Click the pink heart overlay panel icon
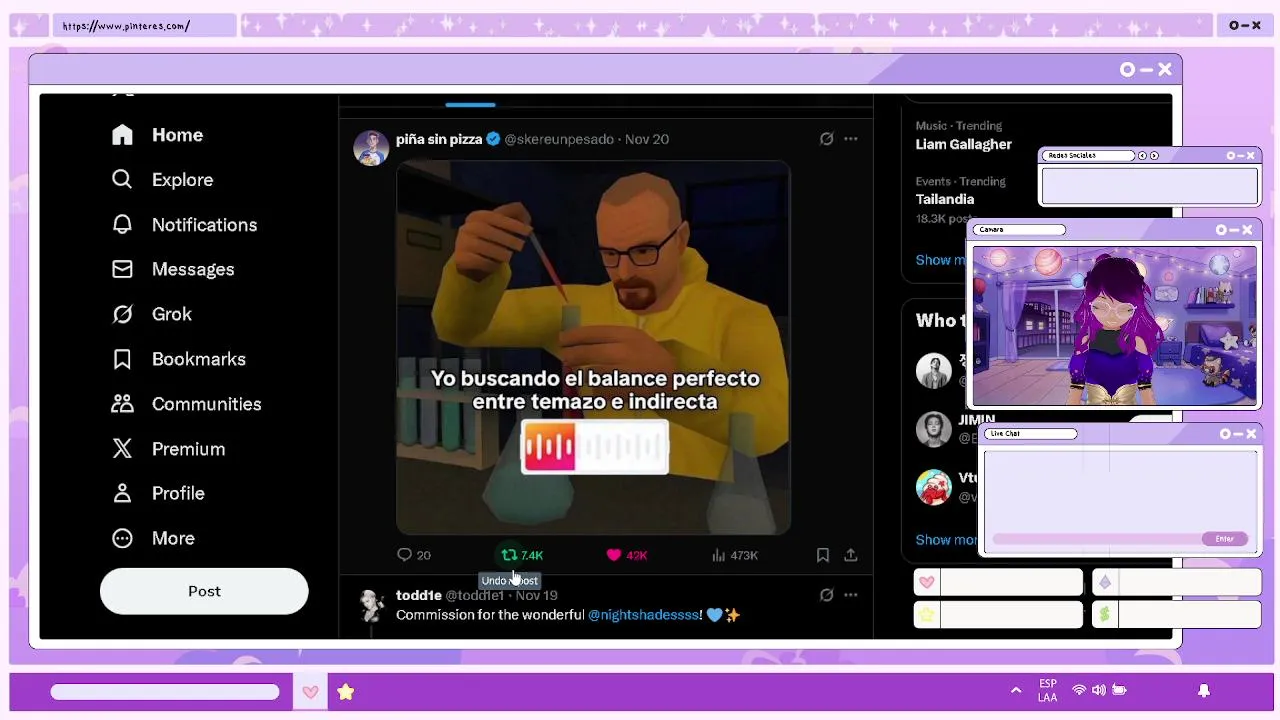This screenshot has height=720, width=1280. [x=927, y=582]
